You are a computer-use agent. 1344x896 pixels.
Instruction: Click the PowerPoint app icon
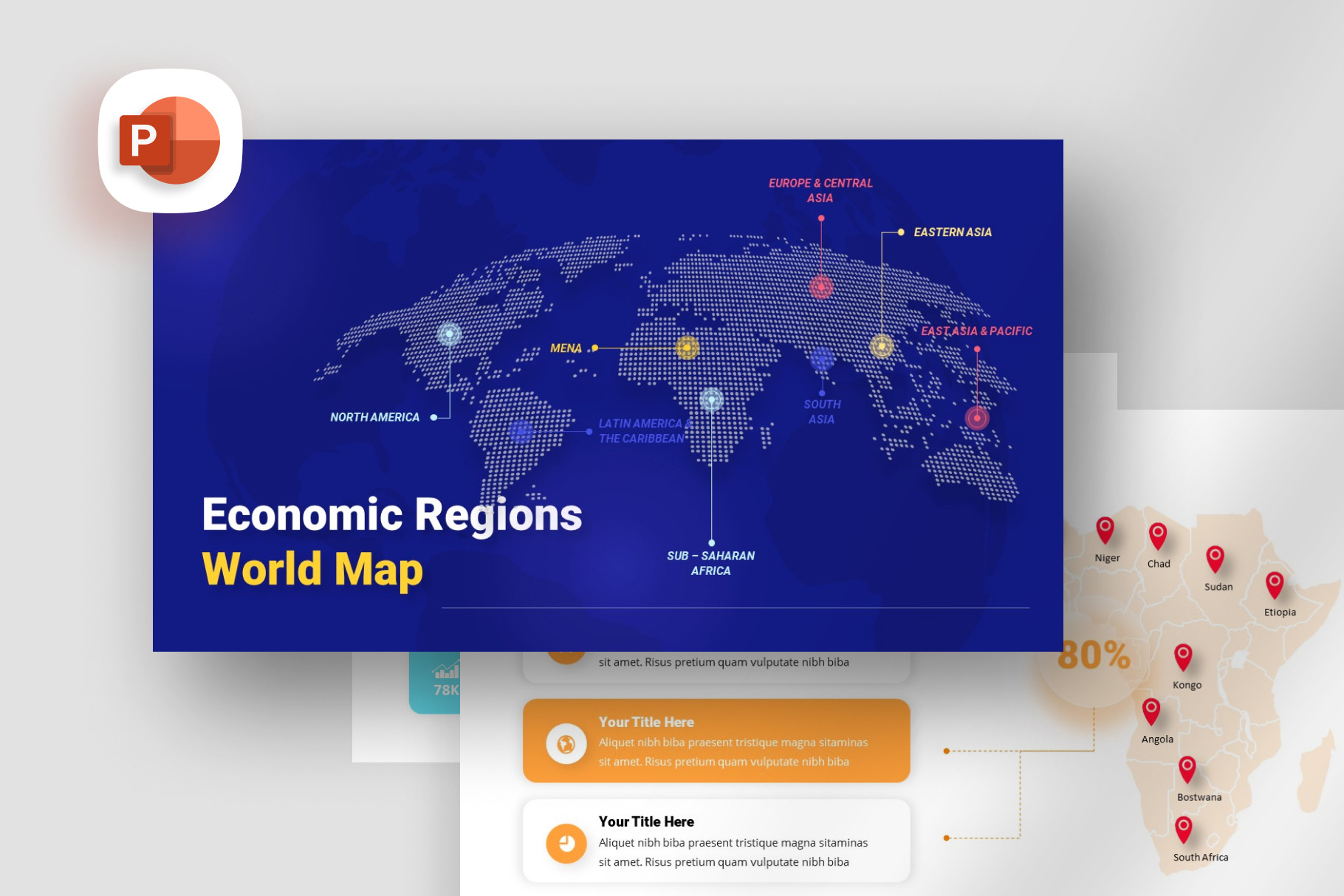click(171, 140)
